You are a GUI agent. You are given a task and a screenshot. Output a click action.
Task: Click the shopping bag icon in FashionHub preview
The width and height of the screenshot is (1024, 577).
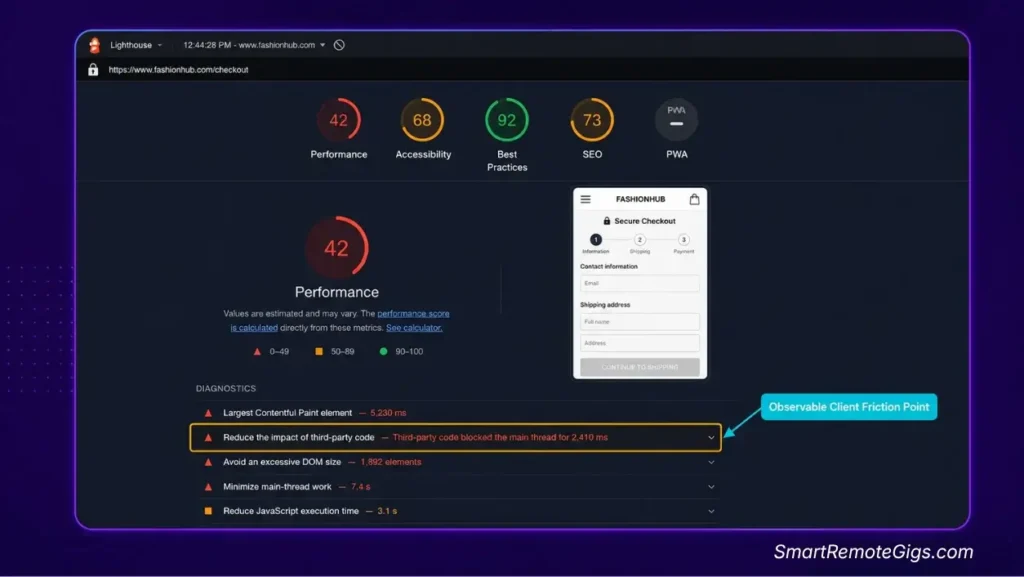click(694, 199)
